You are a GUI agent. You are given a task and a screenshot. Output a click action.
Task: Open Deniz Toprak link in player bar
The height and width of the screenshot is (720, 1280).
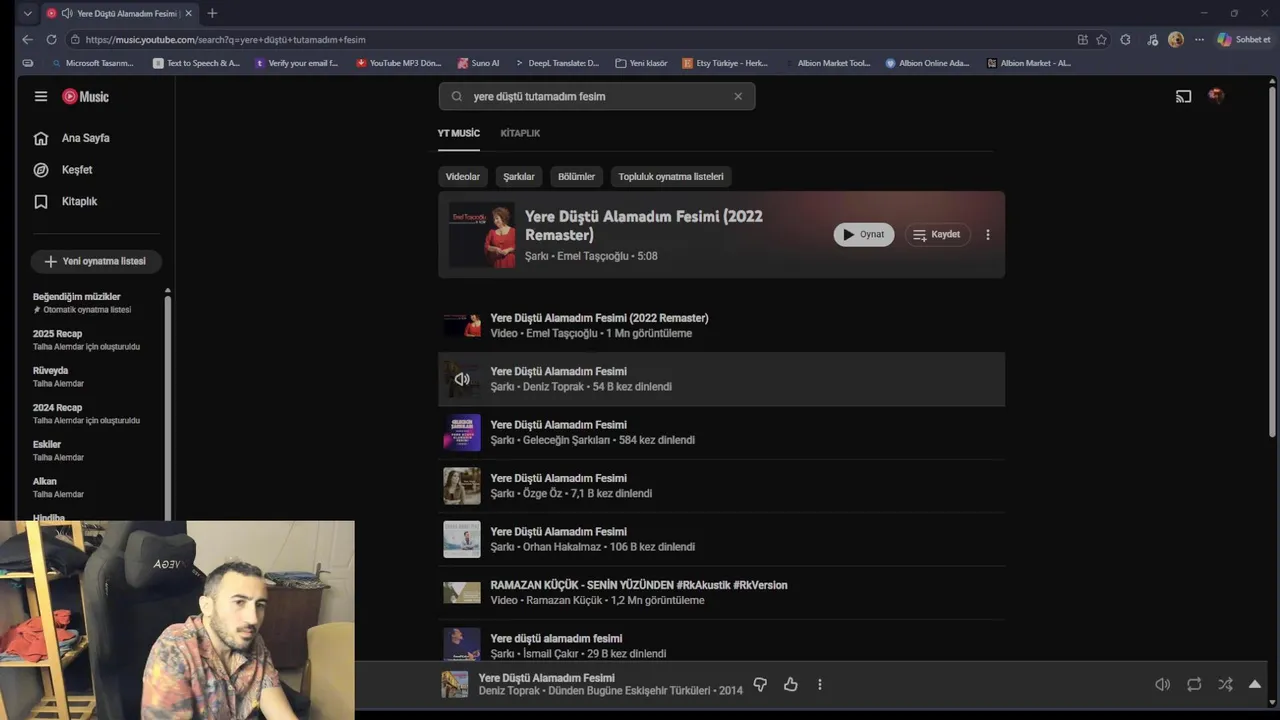pos(511,691)
